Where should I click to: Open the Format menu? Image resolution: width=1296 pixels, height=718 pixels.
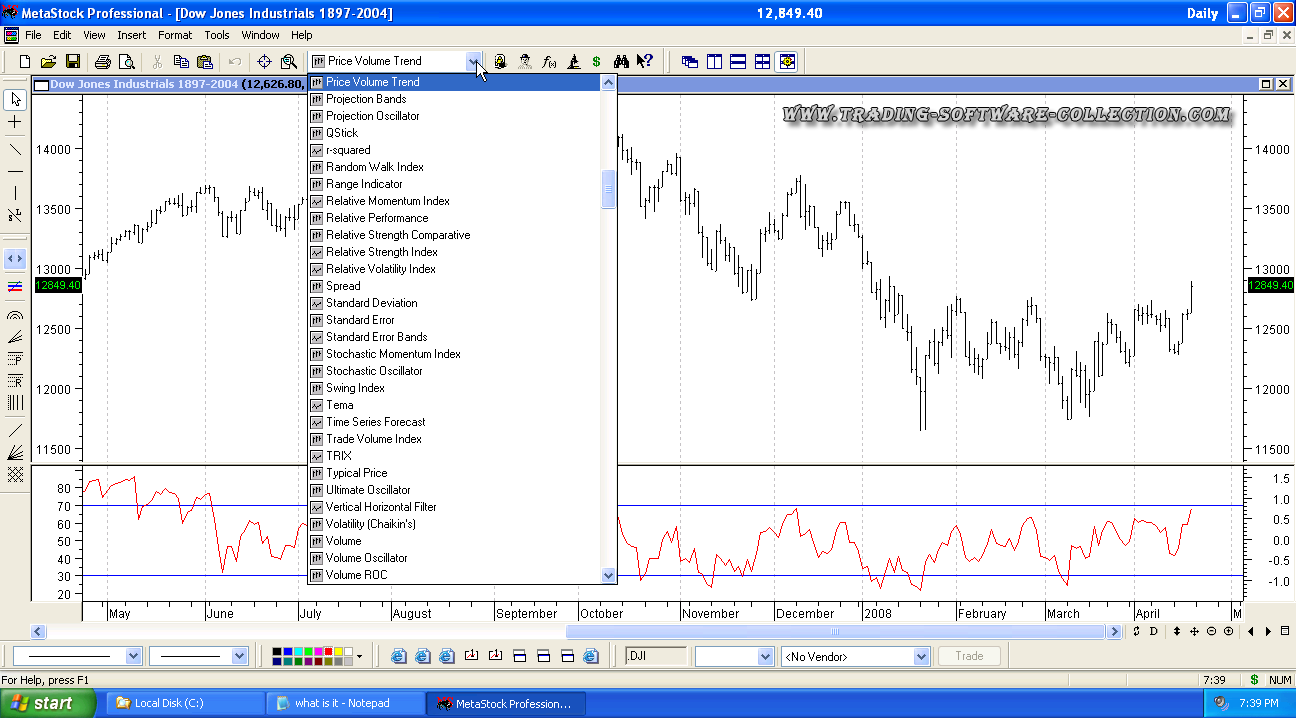(x=175, y=35)
